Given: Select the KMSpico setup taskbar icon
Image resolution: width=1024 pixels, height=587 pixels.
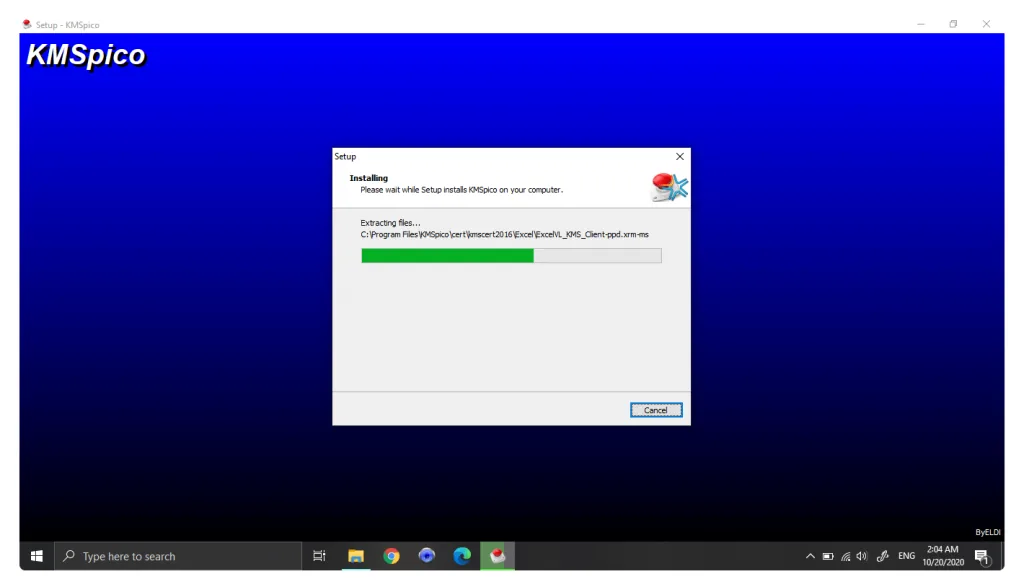Looking at the screenshot, I should coord(498,556).
